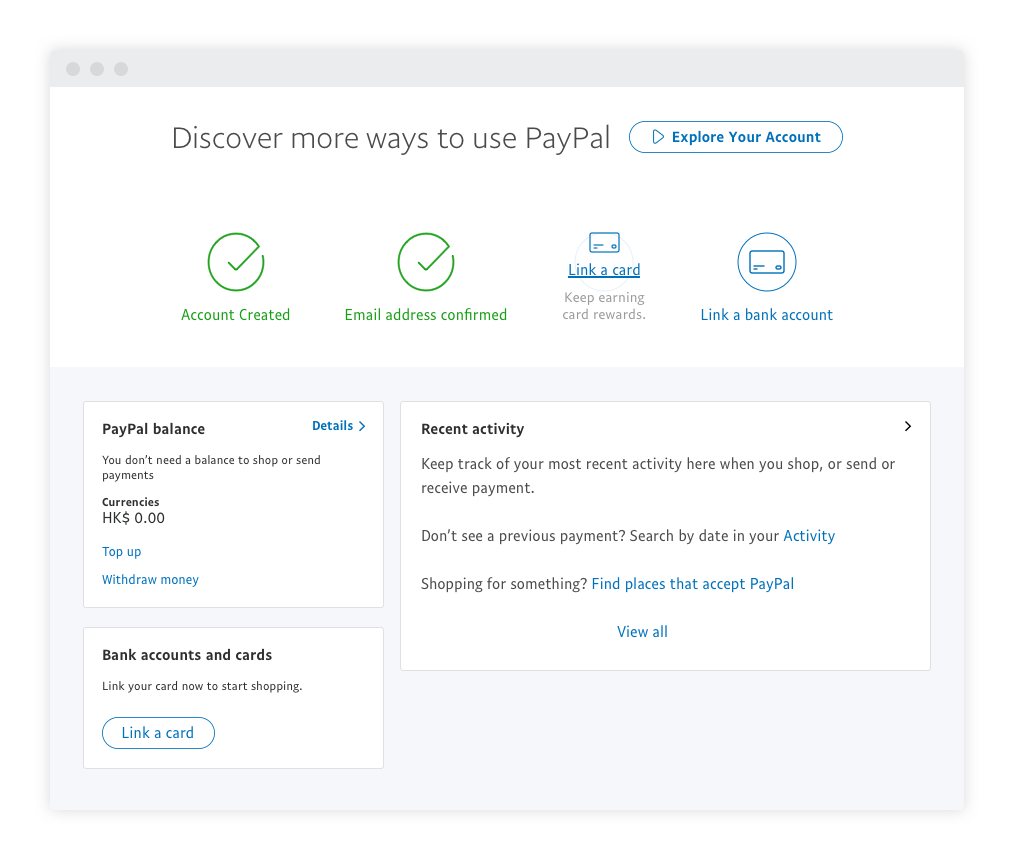Click the circular bank account card icon

766,262
